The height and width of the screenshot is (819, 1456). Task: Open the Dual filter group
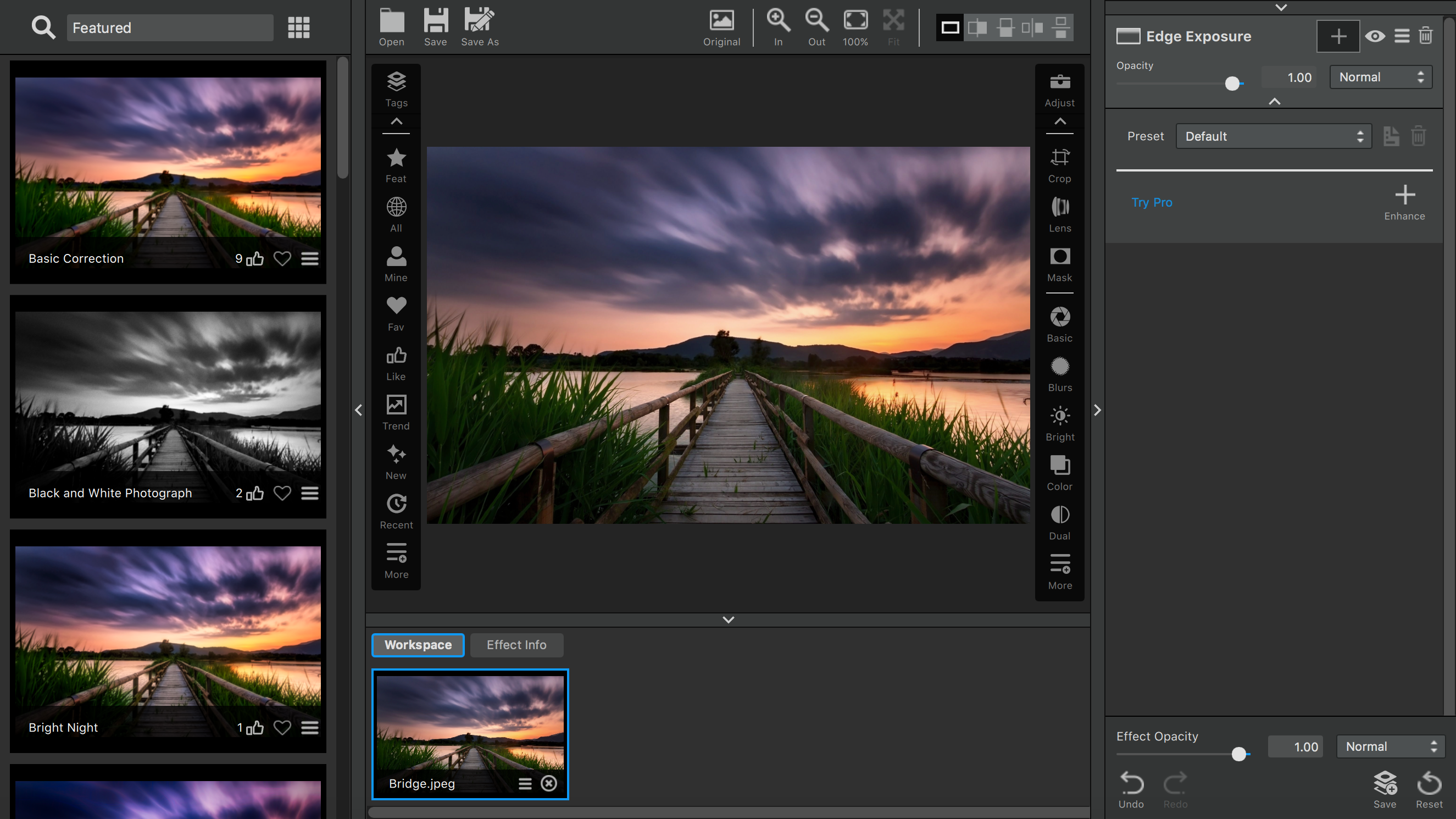pos(1060,523)
